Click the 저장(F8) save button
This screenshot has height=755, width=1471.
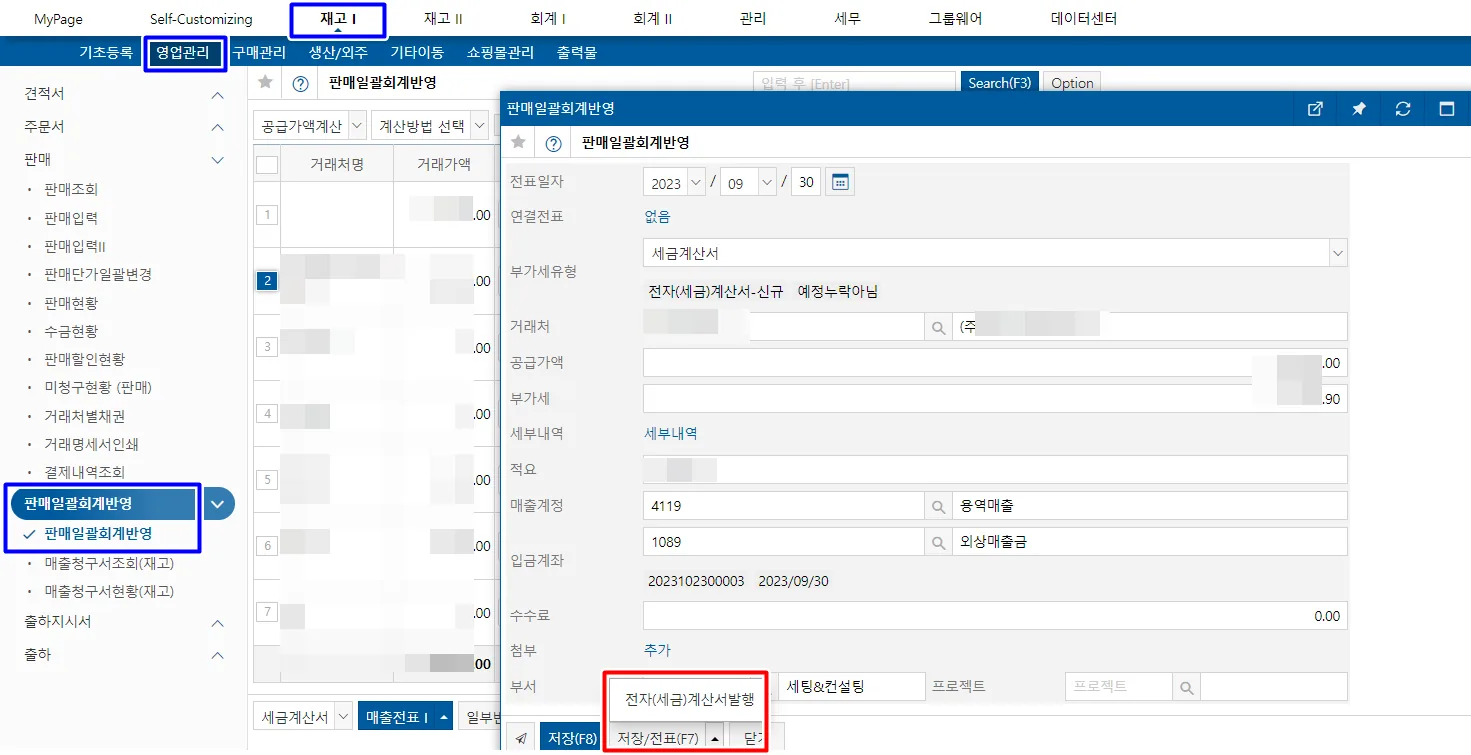click(x=572, y=738)
